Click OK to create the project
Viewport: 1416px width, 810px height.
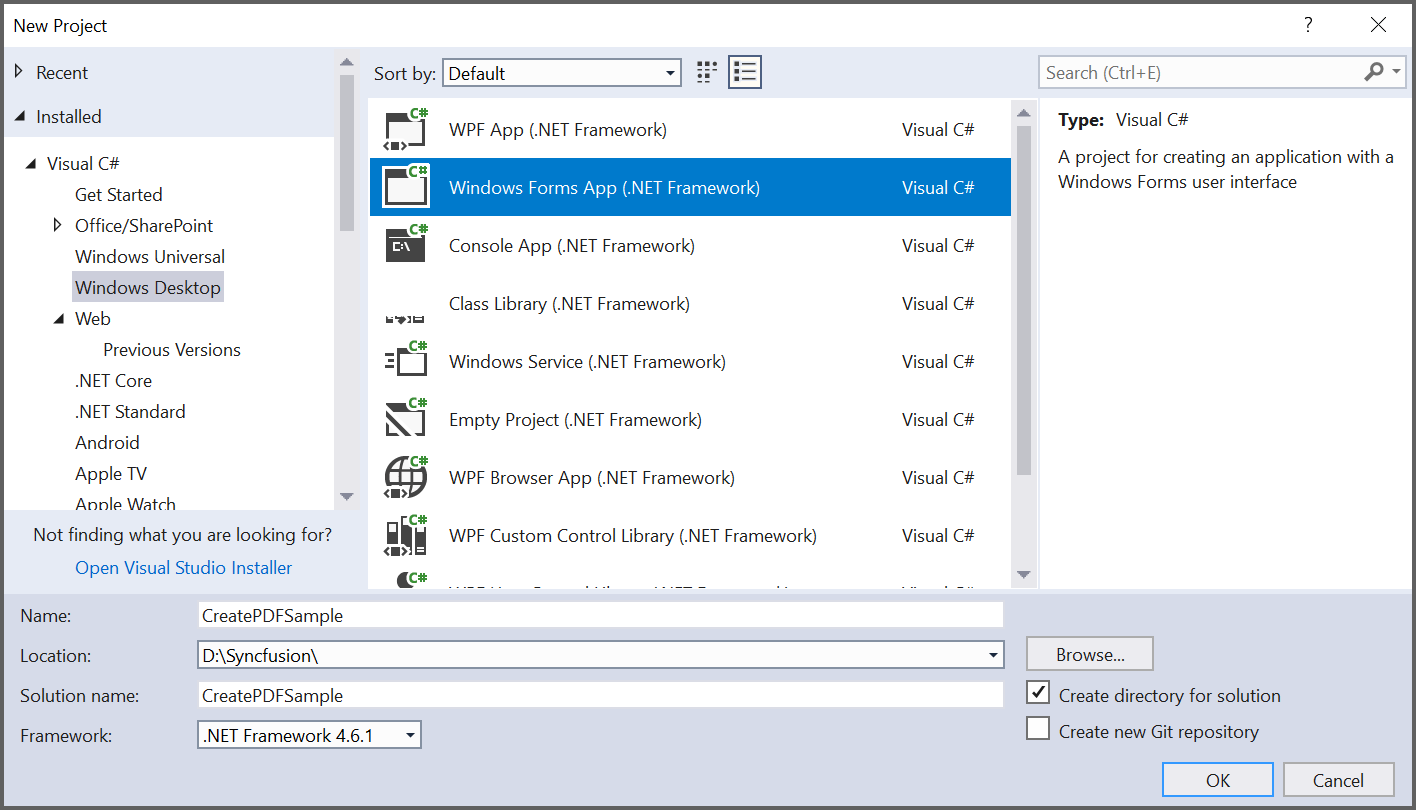point(1218,780)
